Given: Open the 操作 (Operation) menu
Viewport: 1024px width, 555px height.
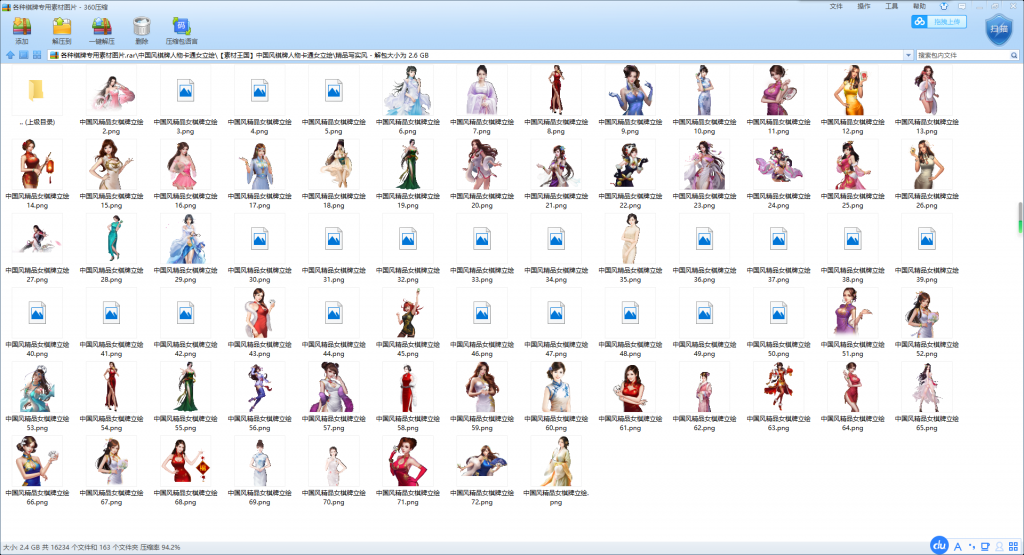Looking at the screenshot, I should [x=864, y=6].
